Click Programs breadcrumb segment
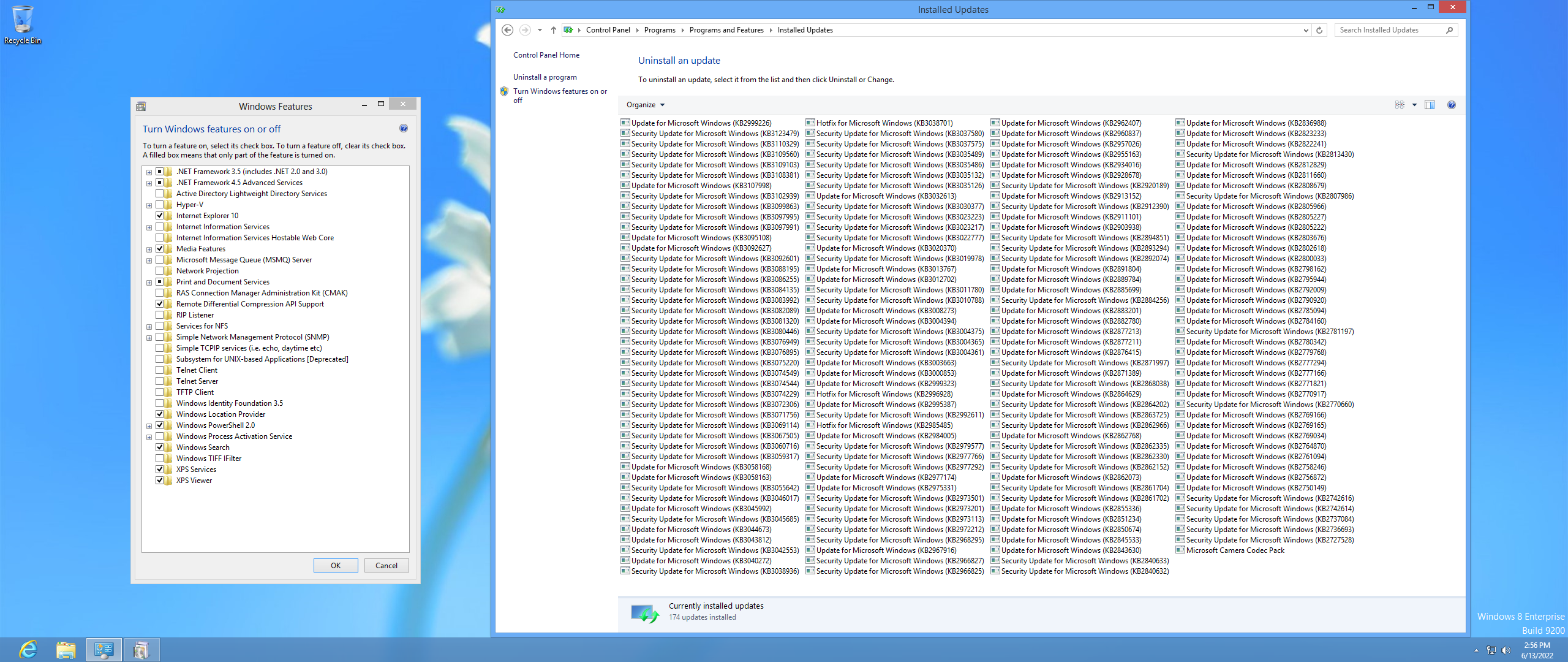The image size is (1568, 662). point(660,30)
